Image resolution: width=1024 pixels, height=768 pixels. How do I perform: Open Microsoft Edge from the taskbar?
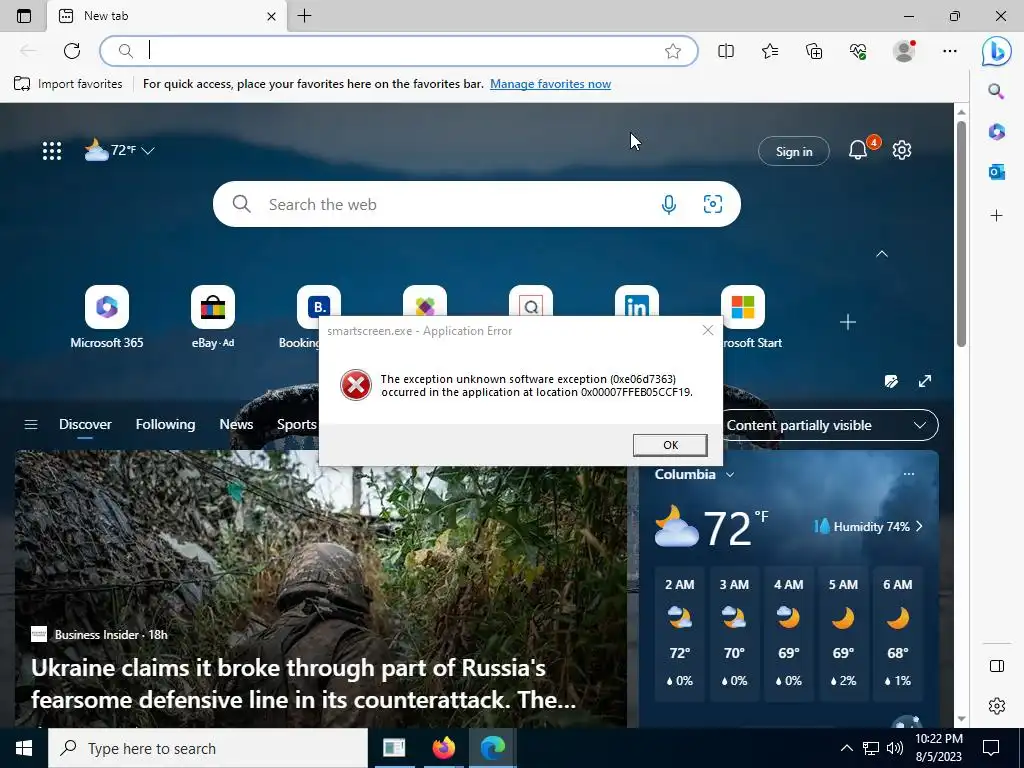click(492, 748)
